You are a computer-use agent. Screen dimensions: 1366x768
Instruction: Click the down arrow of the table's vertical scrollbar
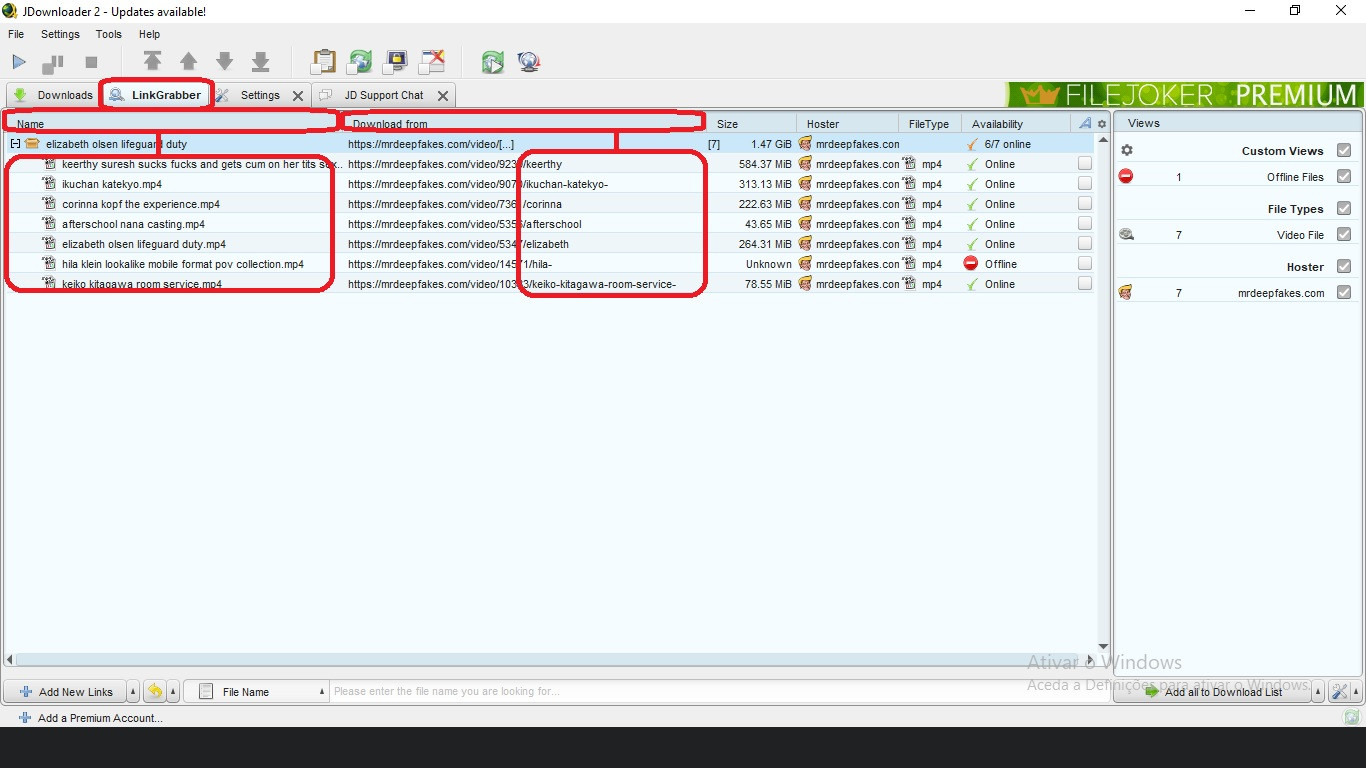pos(1103,647)
